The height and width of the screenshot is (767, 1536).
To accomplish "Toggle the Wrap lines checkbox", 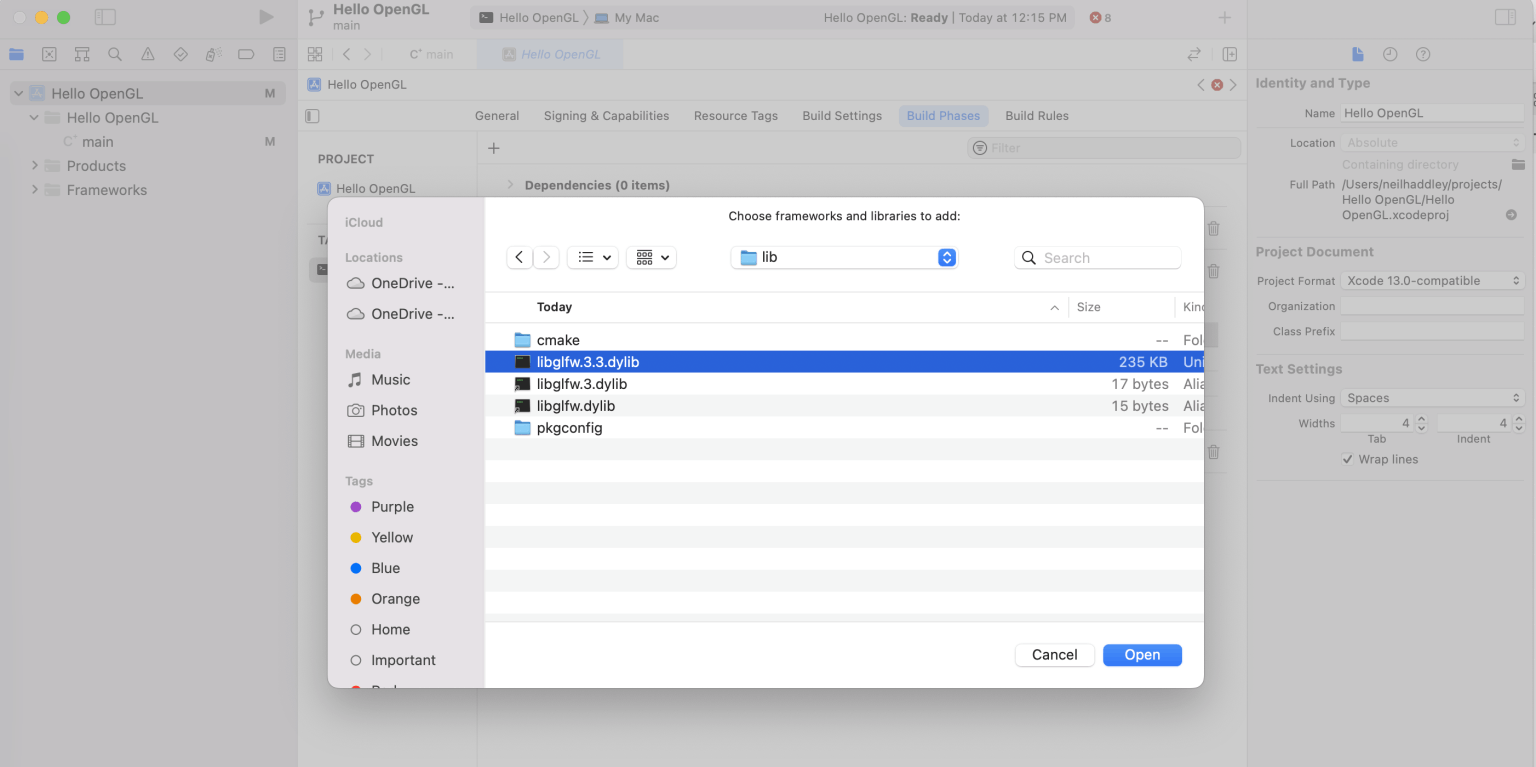I will coord(1348,459).
